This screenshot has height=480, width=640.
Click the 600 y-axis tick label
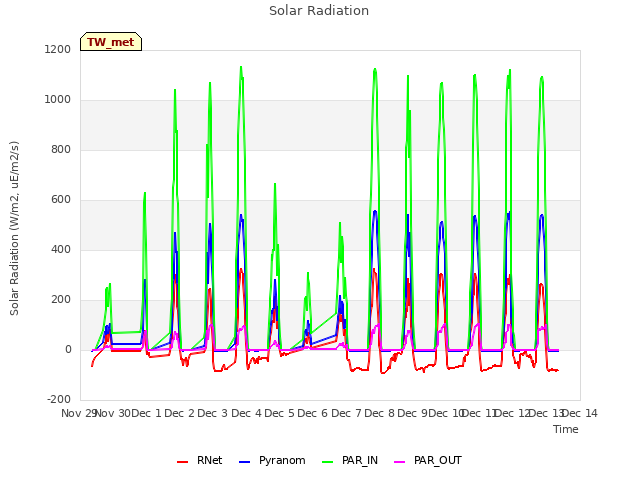(x=61, y=200)
